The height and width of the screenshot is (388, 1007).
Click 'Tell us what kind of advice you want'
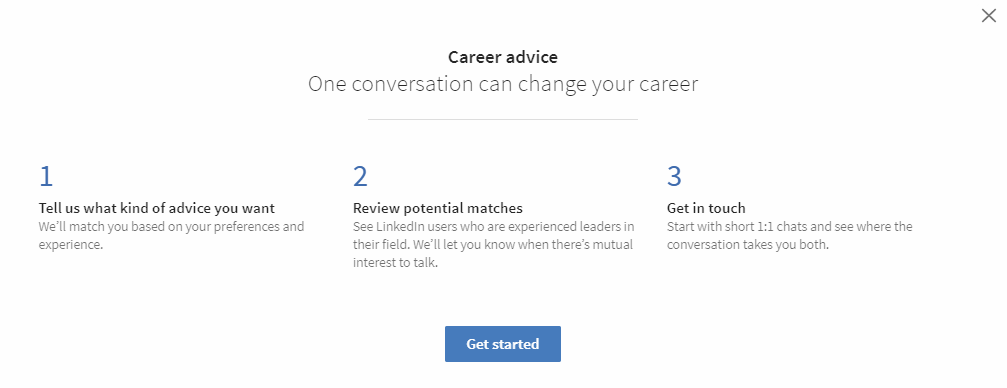click(157, 208)
